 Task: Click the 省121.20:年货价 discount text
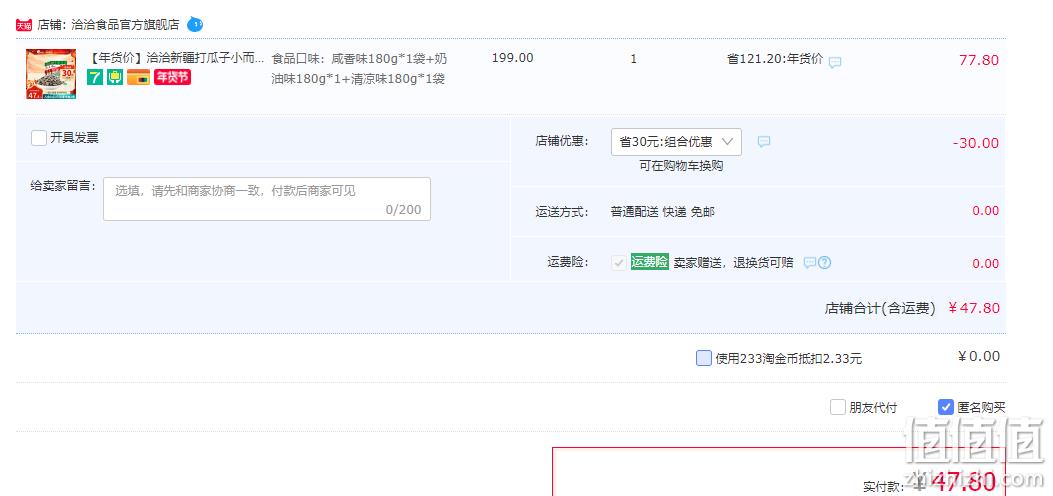coord(774,58)
